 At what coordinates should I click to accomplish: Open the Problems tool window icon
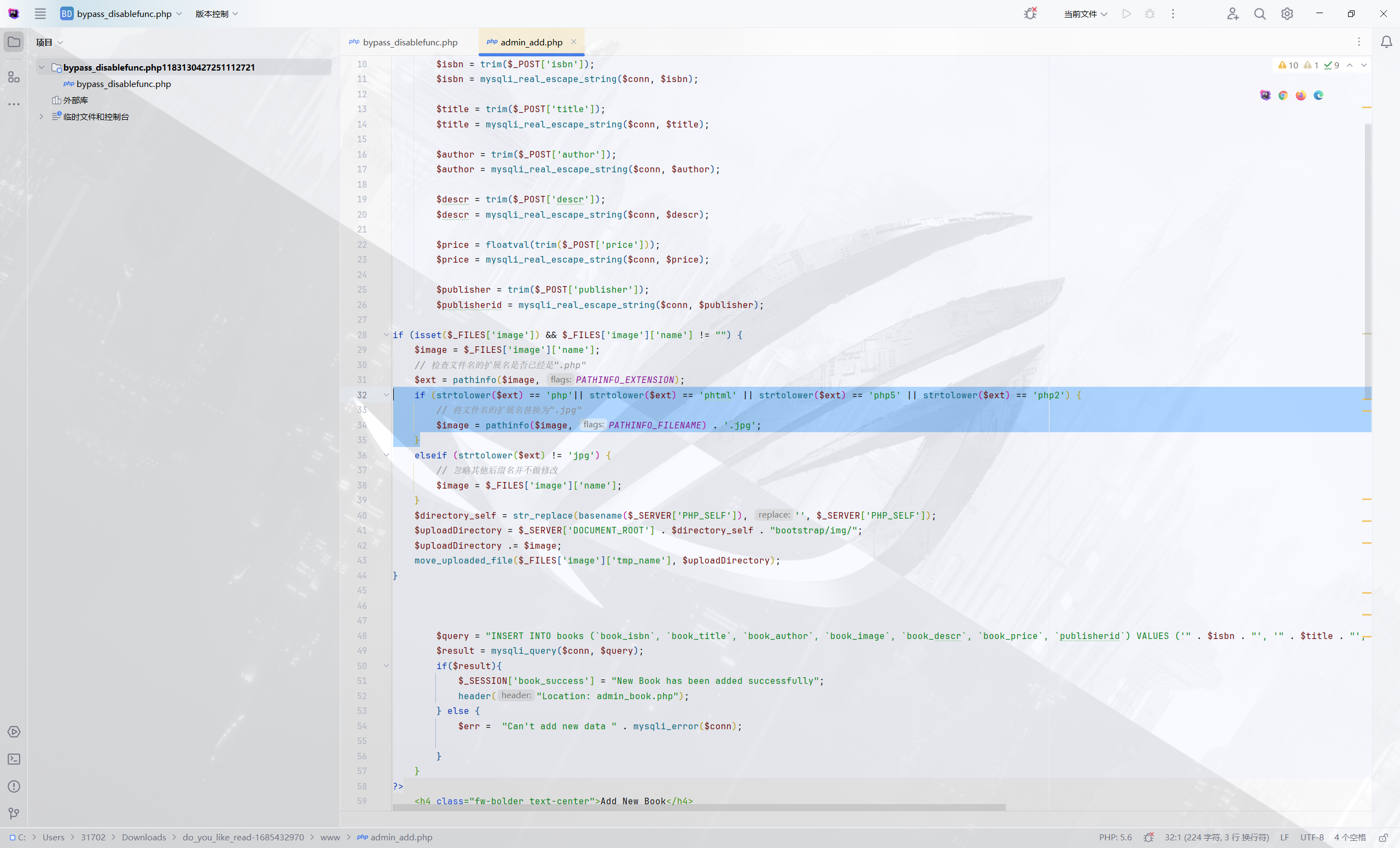pyautogui.click(x=14, y=787)
